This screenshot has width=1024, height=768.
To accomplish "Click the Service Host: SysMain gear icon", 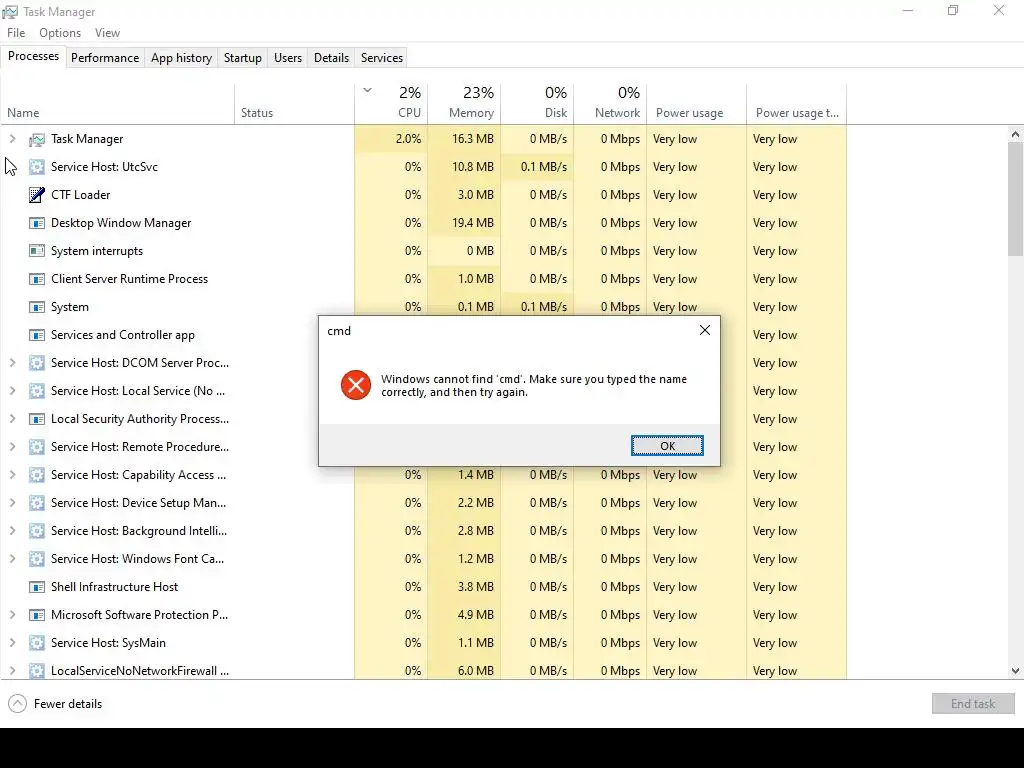I will click(37, 643).
